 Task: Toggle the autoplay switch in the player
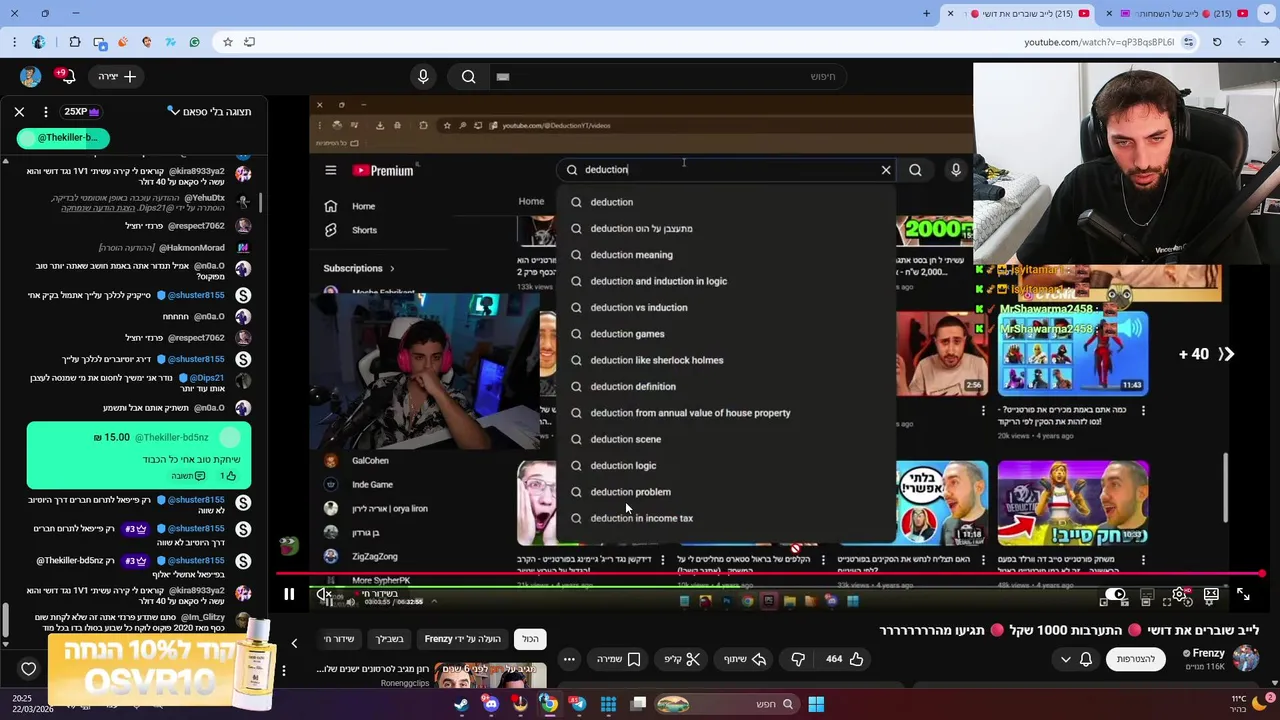click(1115, 594)
